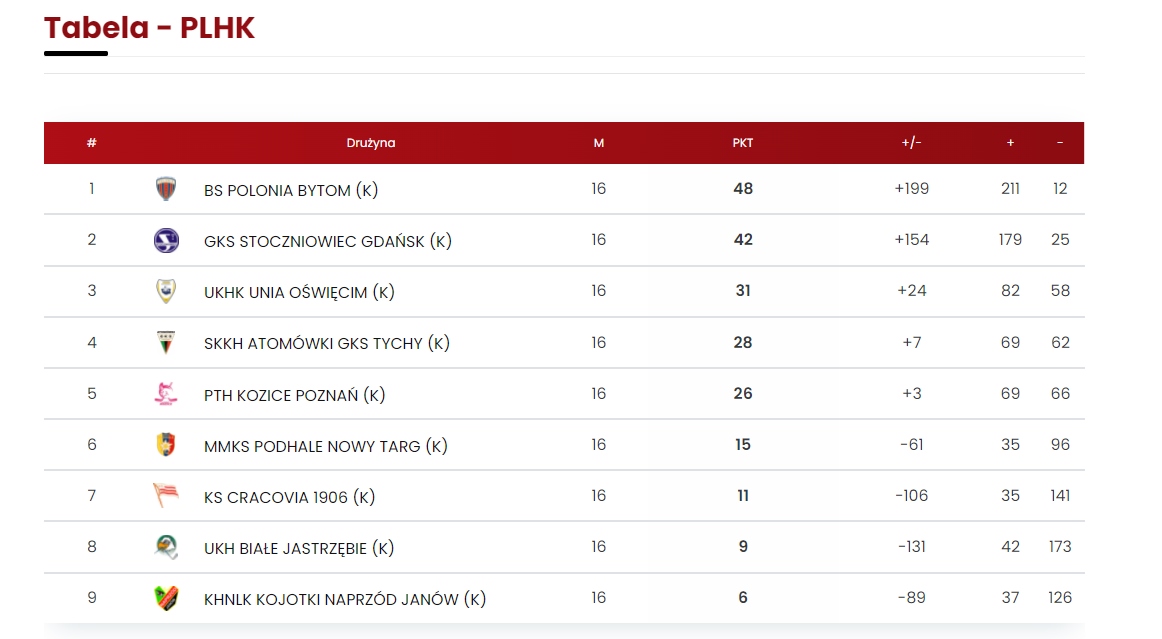Click the GKS Stoczniowiec Gdańsk team logo
The image size is (1162, 639).
166,240
